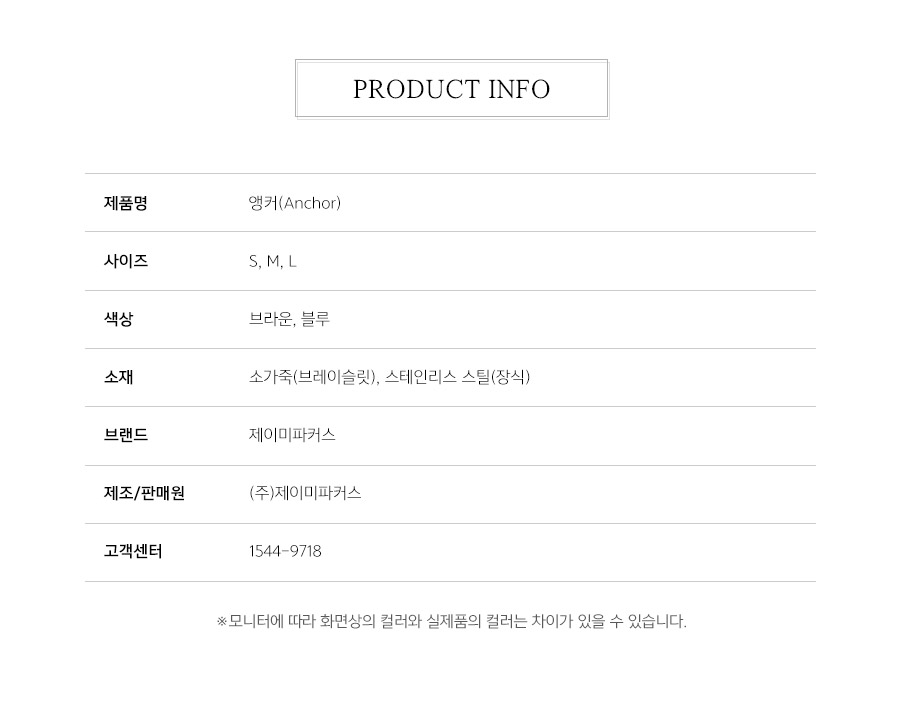The height and width of the screenshot is (706, 900).
Task: Click the ※ symbol before the disclaimer
Action: pyautogui.click(x=222, y=622)
